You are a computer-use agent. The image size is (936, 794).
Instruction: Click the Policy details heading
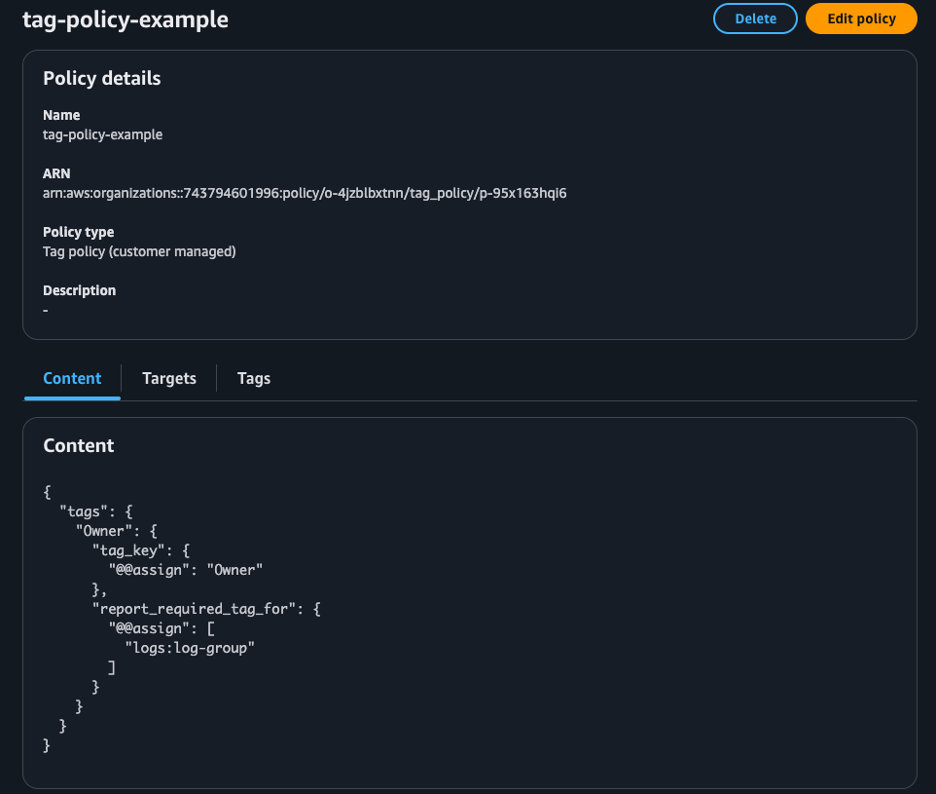pyautogui.click(x=102, y=78)
